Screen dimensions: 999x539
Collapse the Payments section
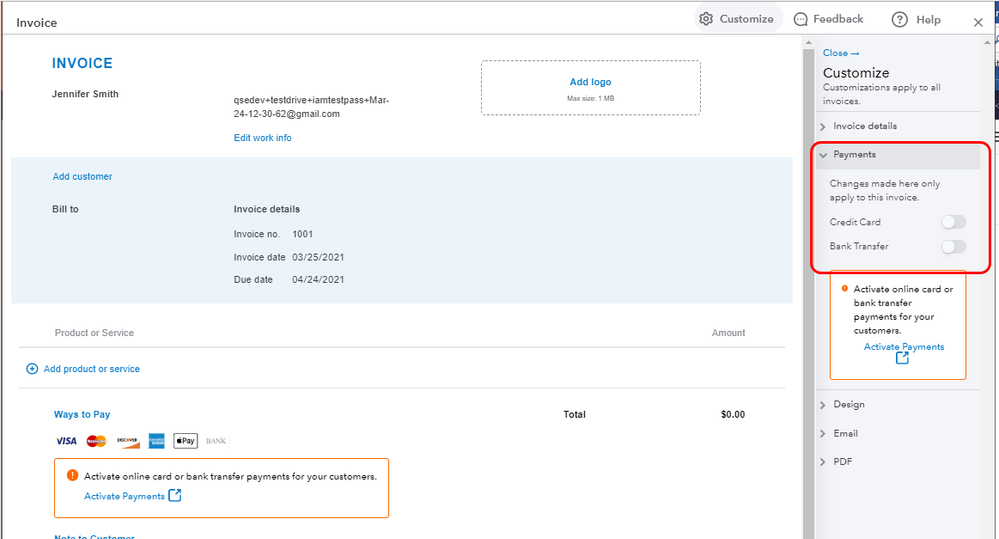tap(854, 155)
